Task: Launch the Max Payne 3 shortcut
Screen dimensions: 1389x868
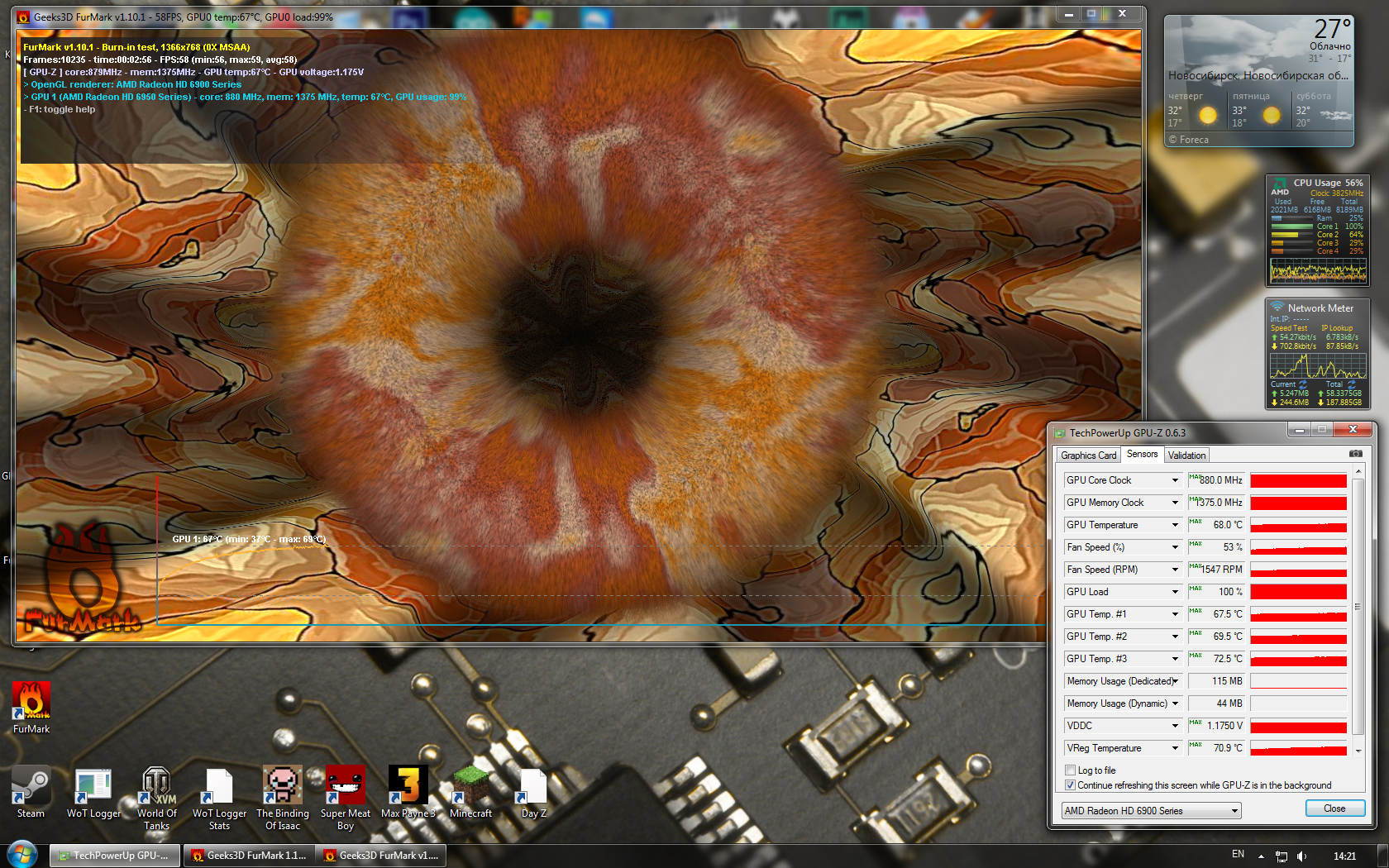Action: click(408, 792)
